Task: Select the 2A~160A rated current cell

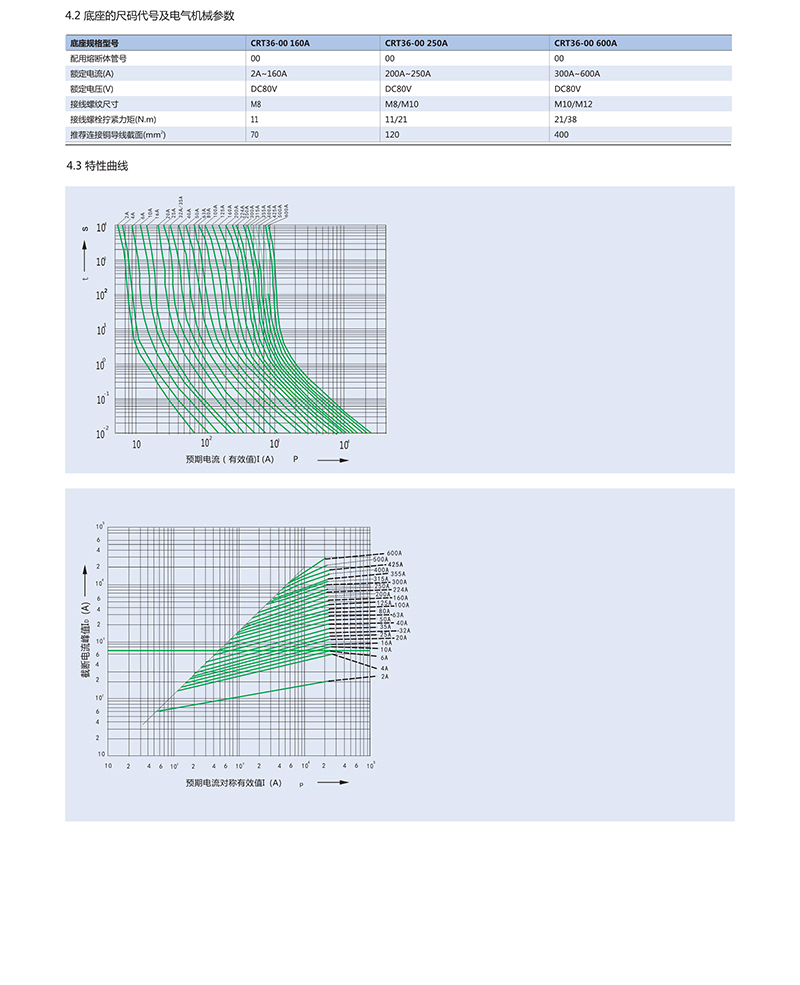Action: pos(269,73)
